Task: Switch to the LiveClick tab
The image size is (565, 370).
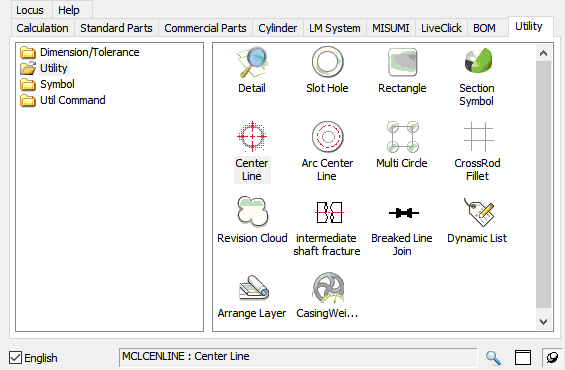Action: (x=441, y=28)
